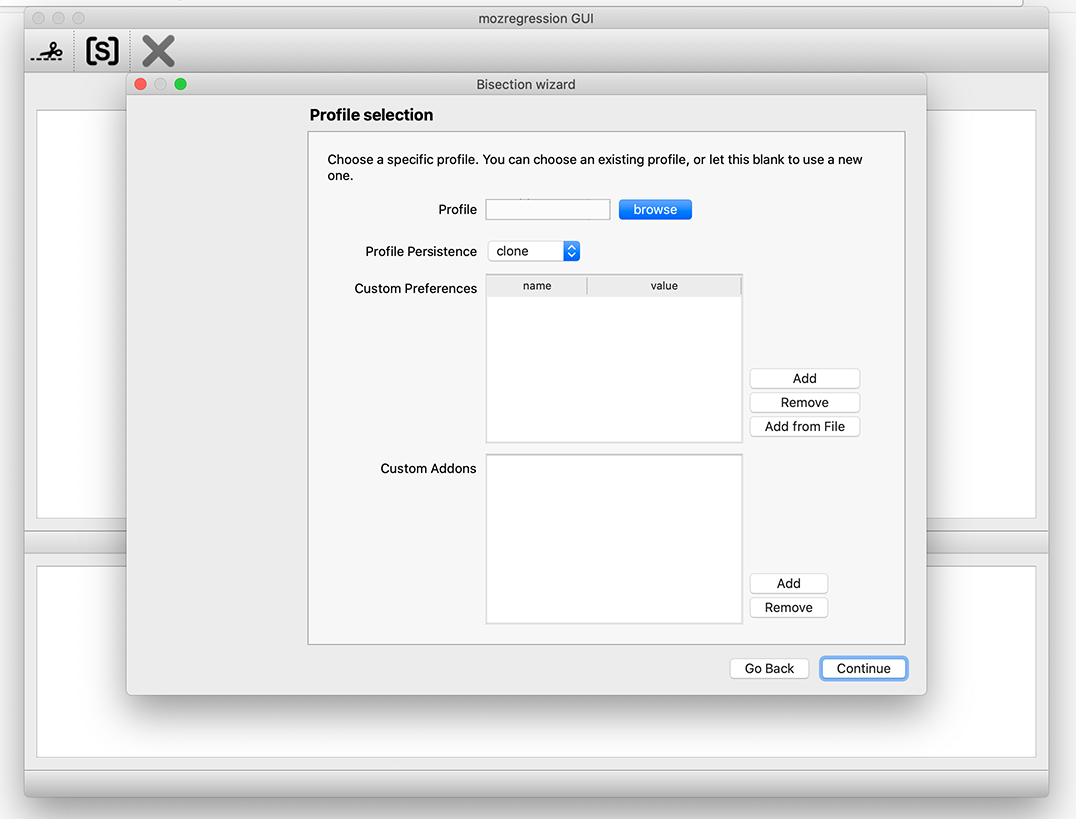Go back to the previous wizard page

(769, 669)
